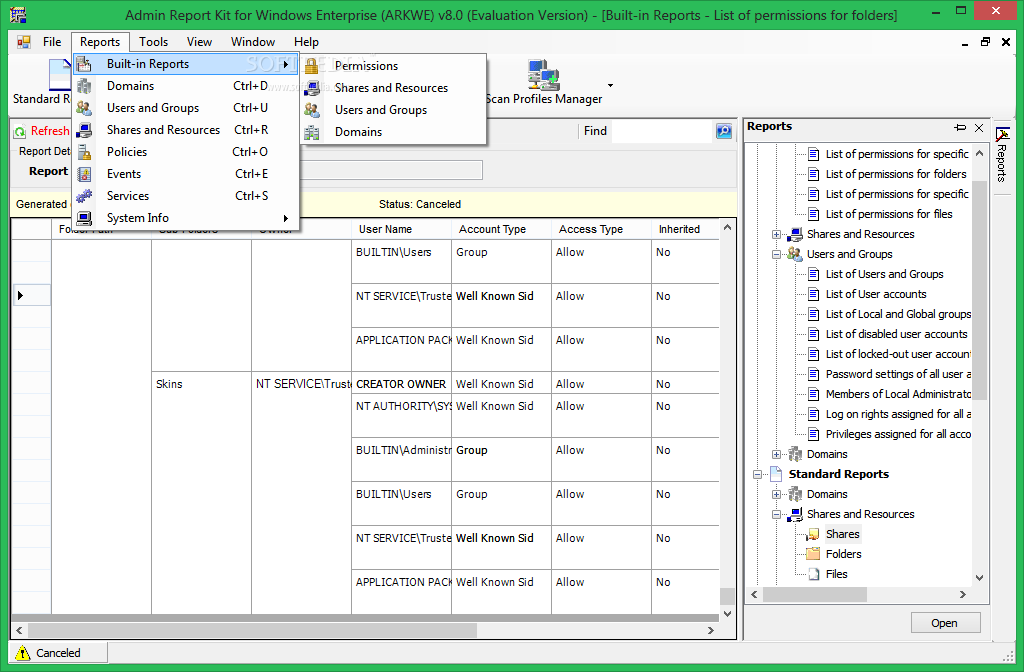1024x672 pixels.
Task: Click the Account Type column header
Action: (x=501, y=229)
